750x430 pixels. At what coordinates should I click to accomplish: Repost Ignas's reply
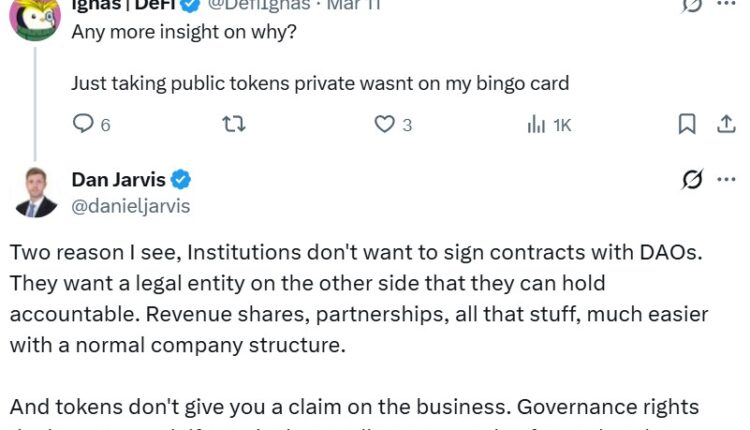(x=233, y=124)
